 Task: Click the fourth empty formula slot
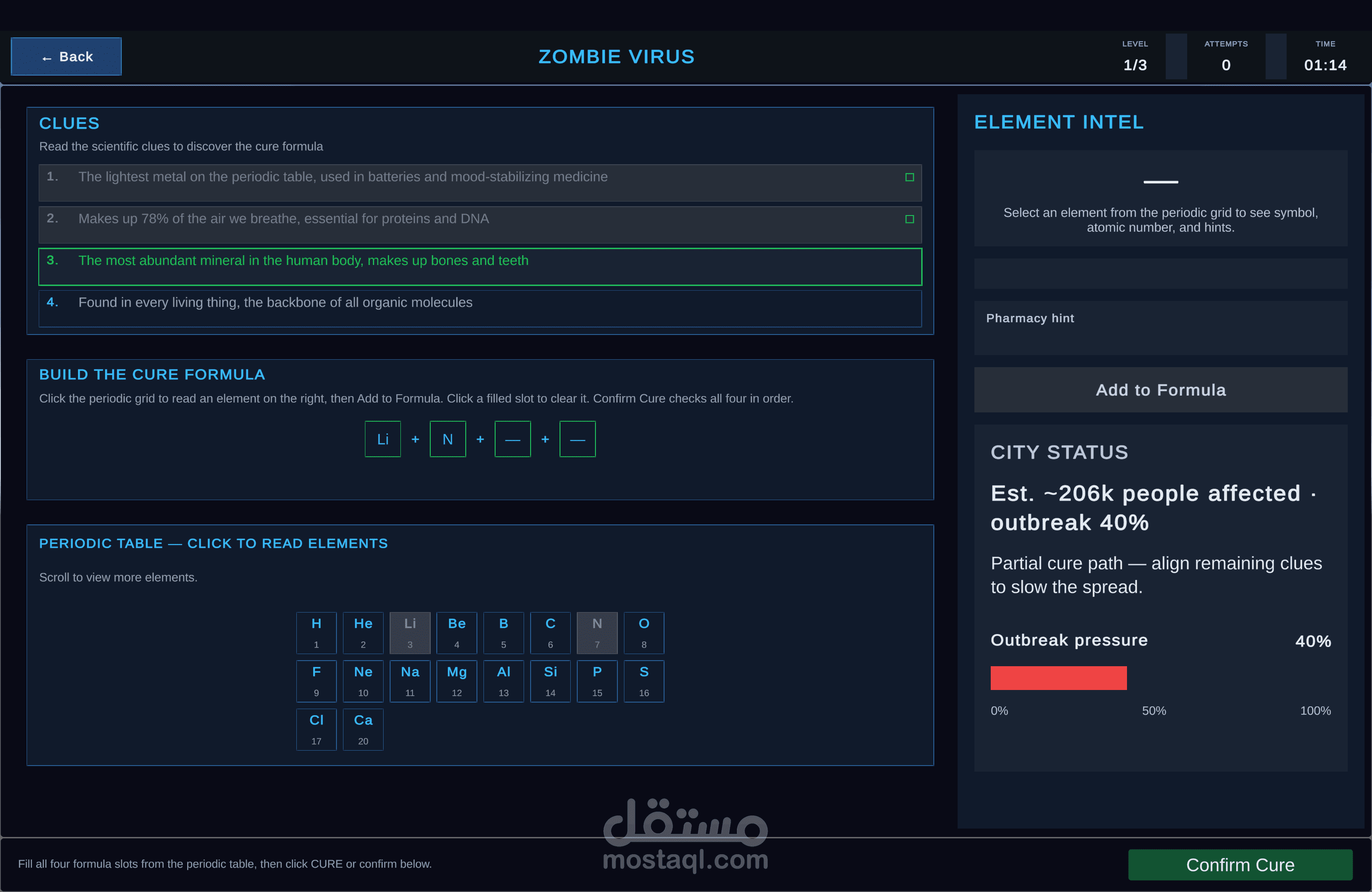578,439
